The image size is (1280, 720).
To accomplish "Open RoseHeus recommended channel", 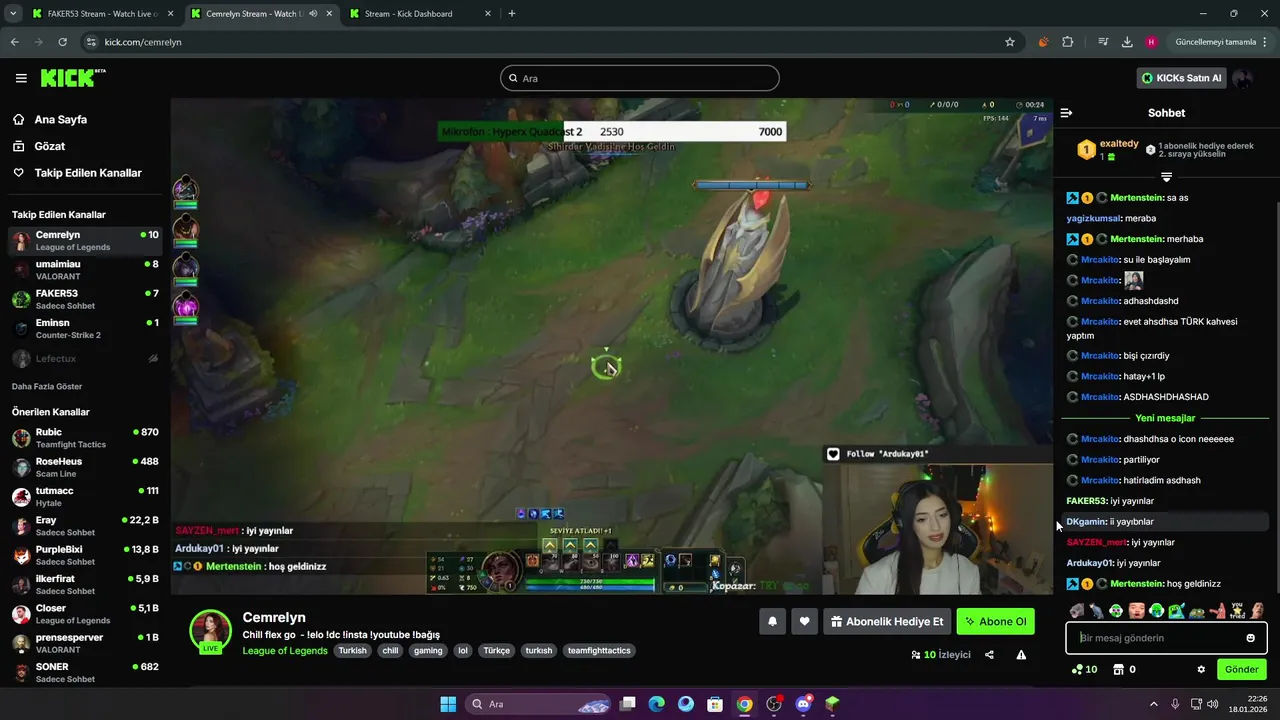I will pos(84,467).
